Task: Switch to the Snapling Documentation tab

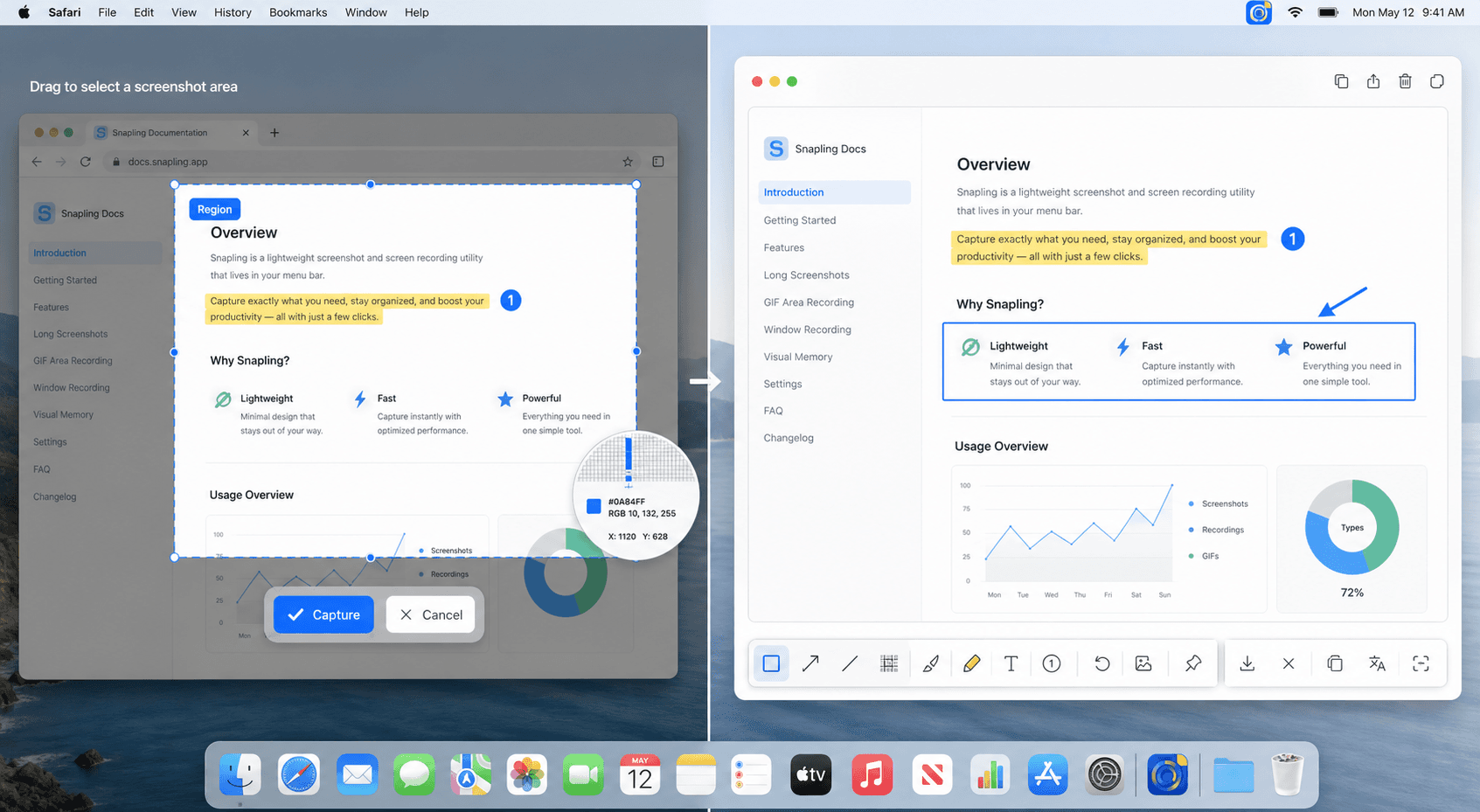Action: pos(173,133)
